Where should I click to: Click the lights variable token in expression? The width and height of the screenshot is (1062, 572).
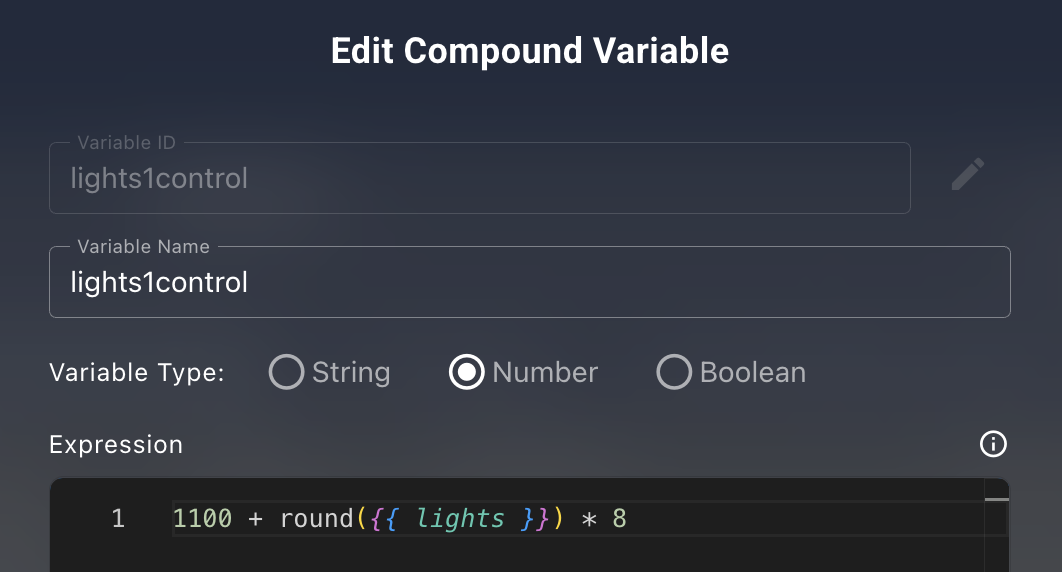460,519
